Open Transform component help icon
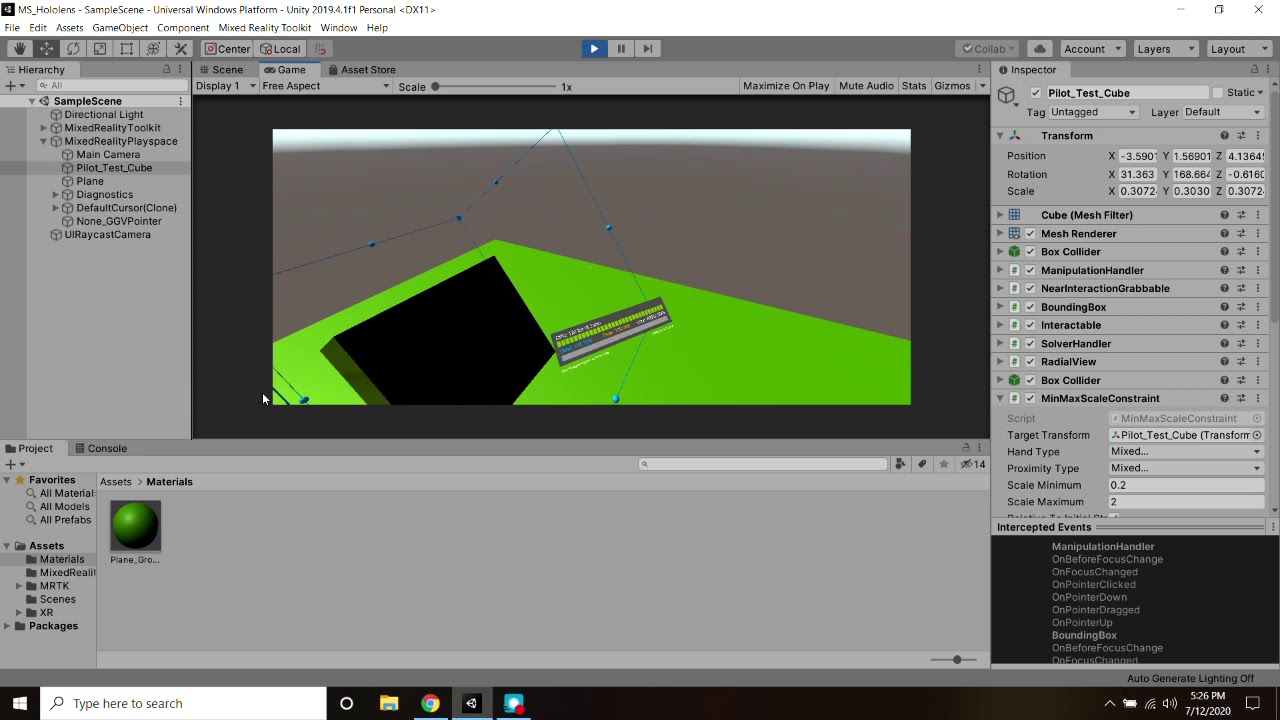This screenshot has width=1280, height=720. coord(1224,136)
